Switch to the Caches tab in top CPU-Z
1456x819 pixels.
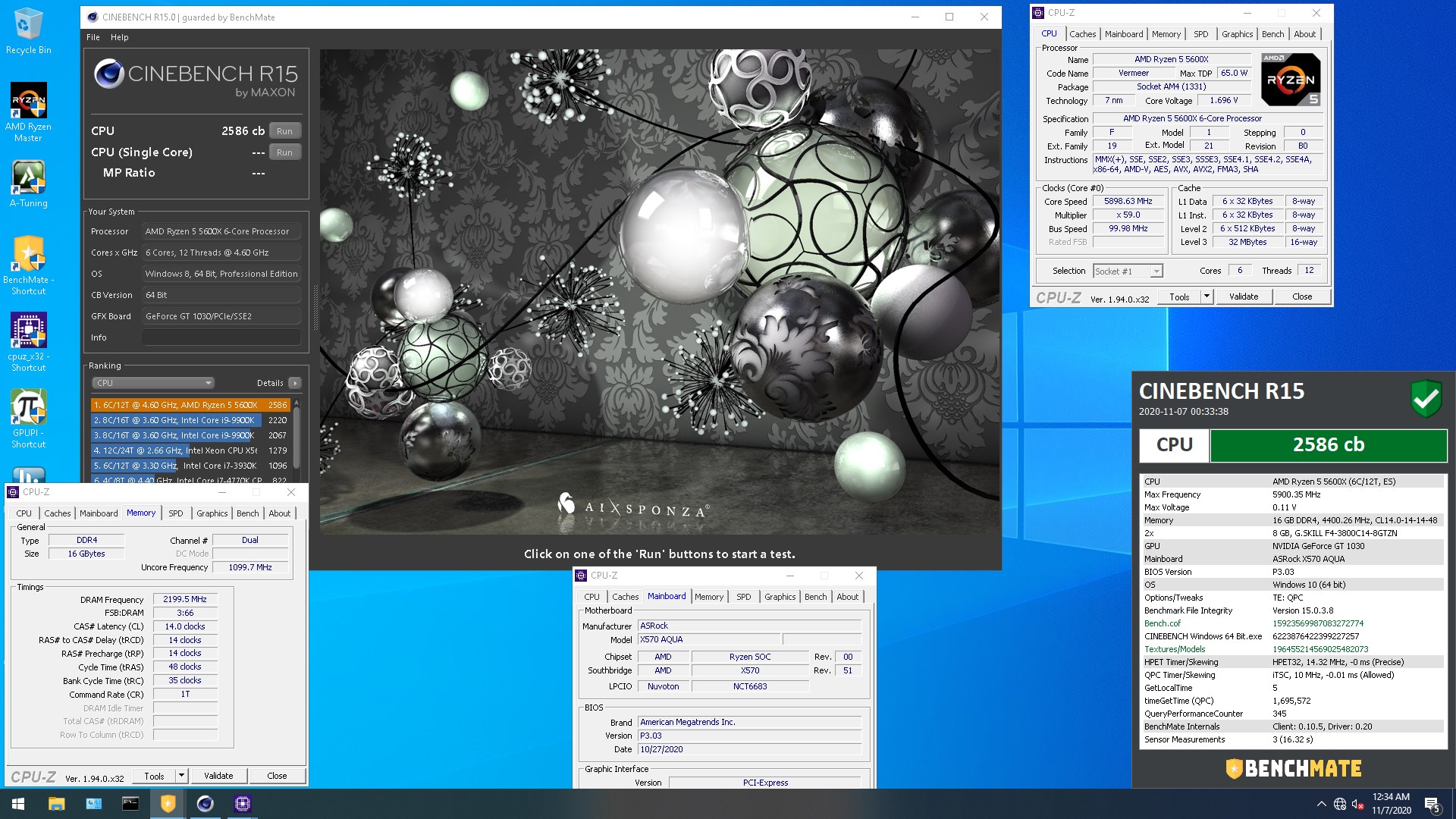[x=1082, y=34]
